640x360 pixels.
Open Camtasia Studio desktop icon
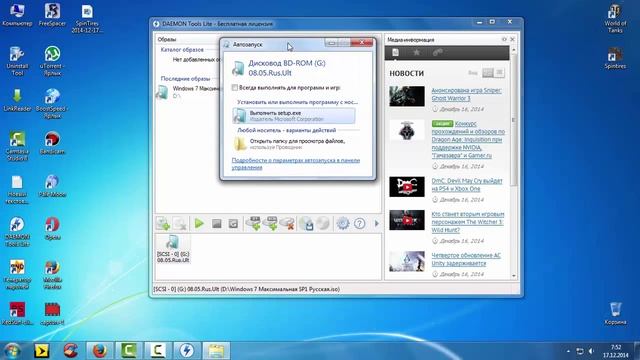click(17, 146)
